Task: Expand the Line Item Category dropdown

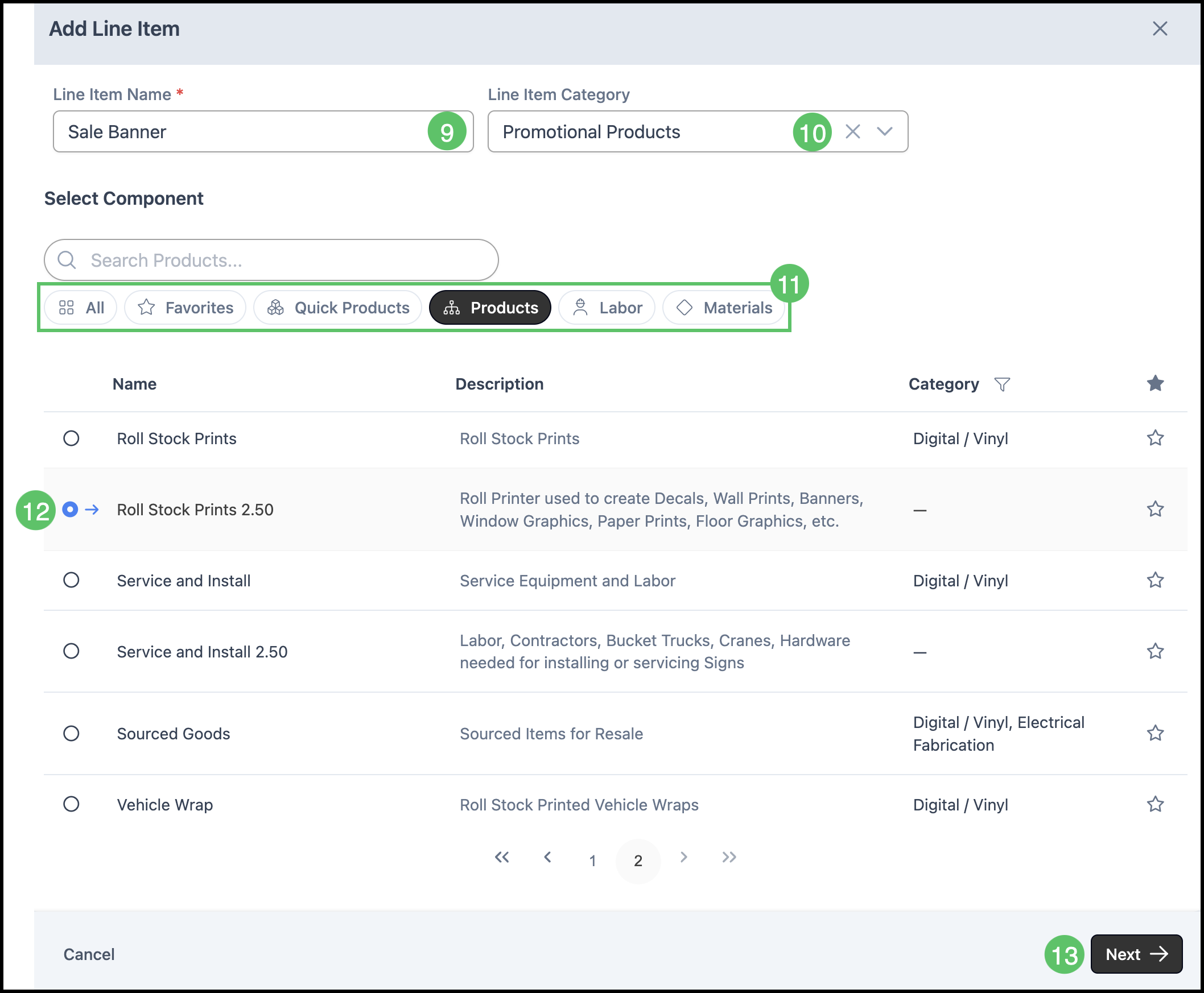Action: click(885, 131)
